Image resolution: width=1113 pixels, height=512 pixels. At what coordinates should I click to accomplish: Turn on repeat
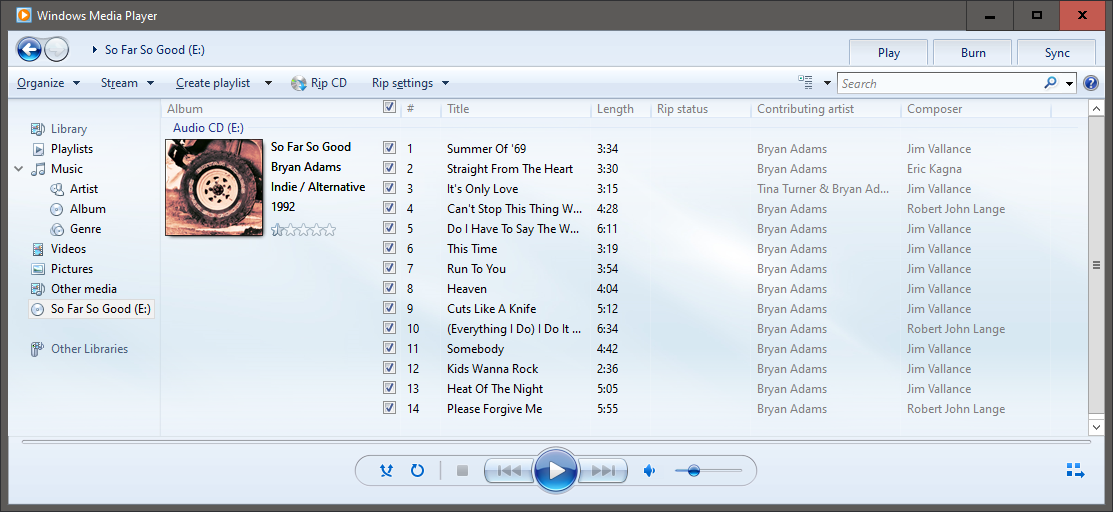pyautogui.click(x=417, y=470)
